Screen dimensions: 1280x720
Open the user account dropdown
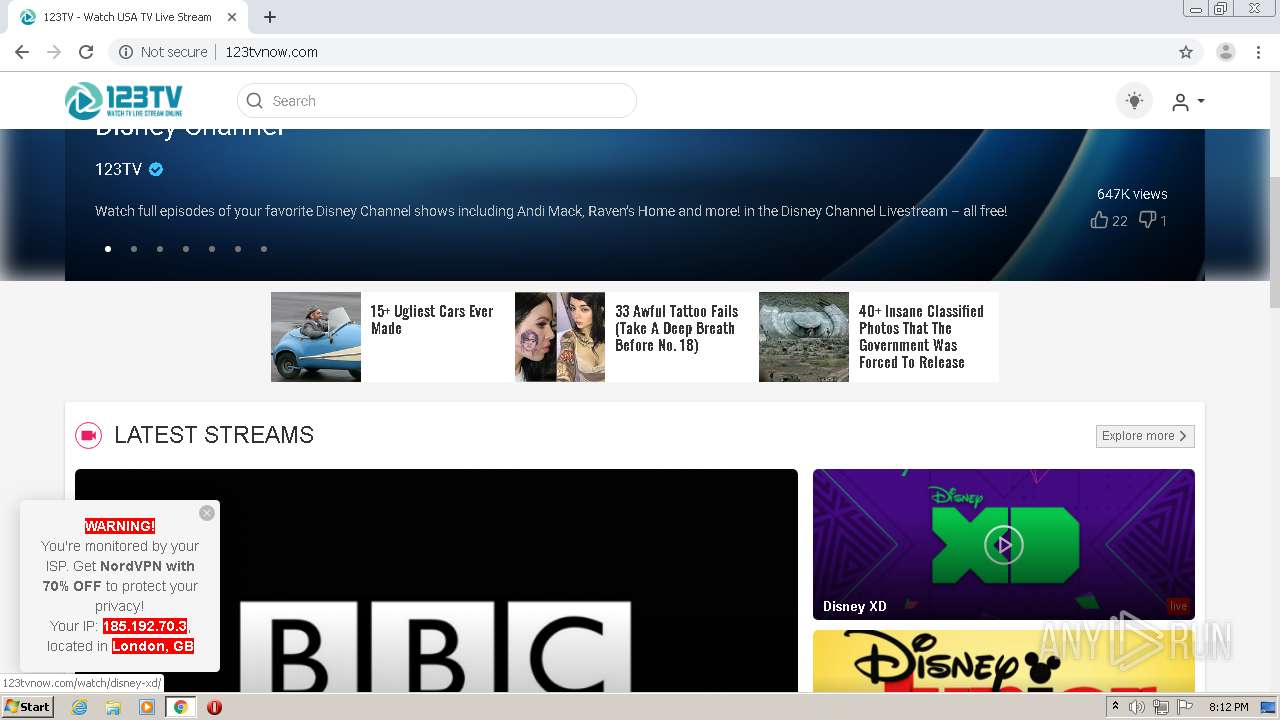pyautogui.click(x=1188, y=102)
